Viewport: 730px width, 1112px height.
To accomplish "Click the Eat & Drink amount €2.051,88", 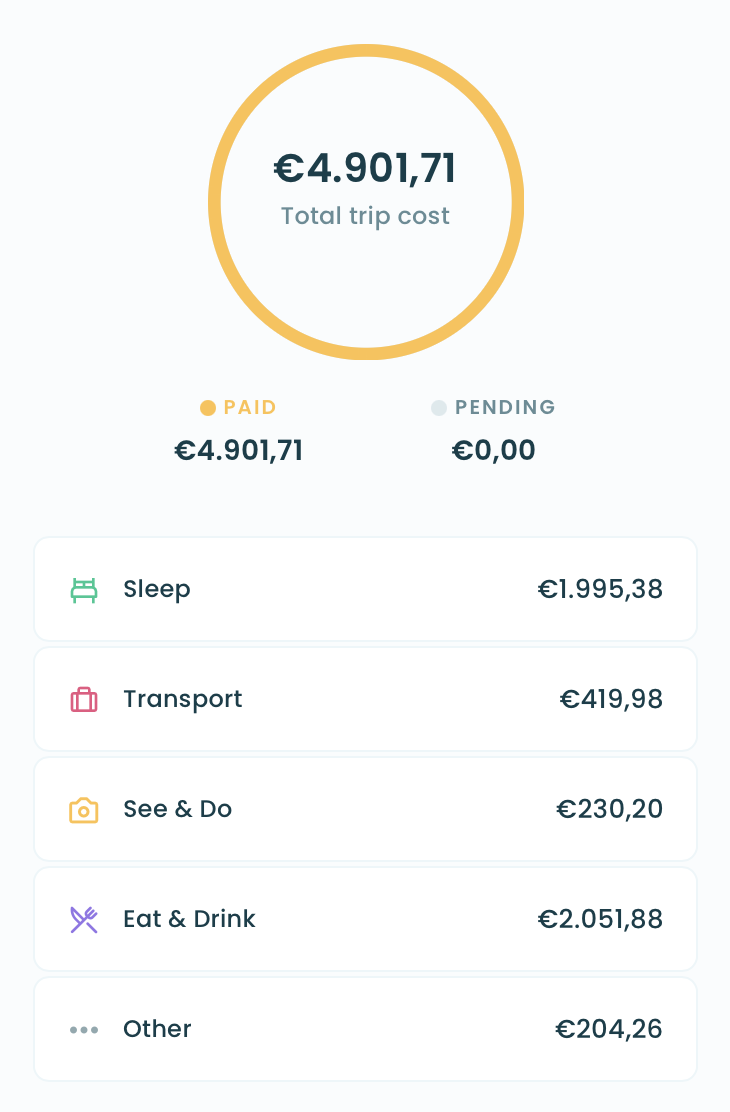I will coord(600,920).
